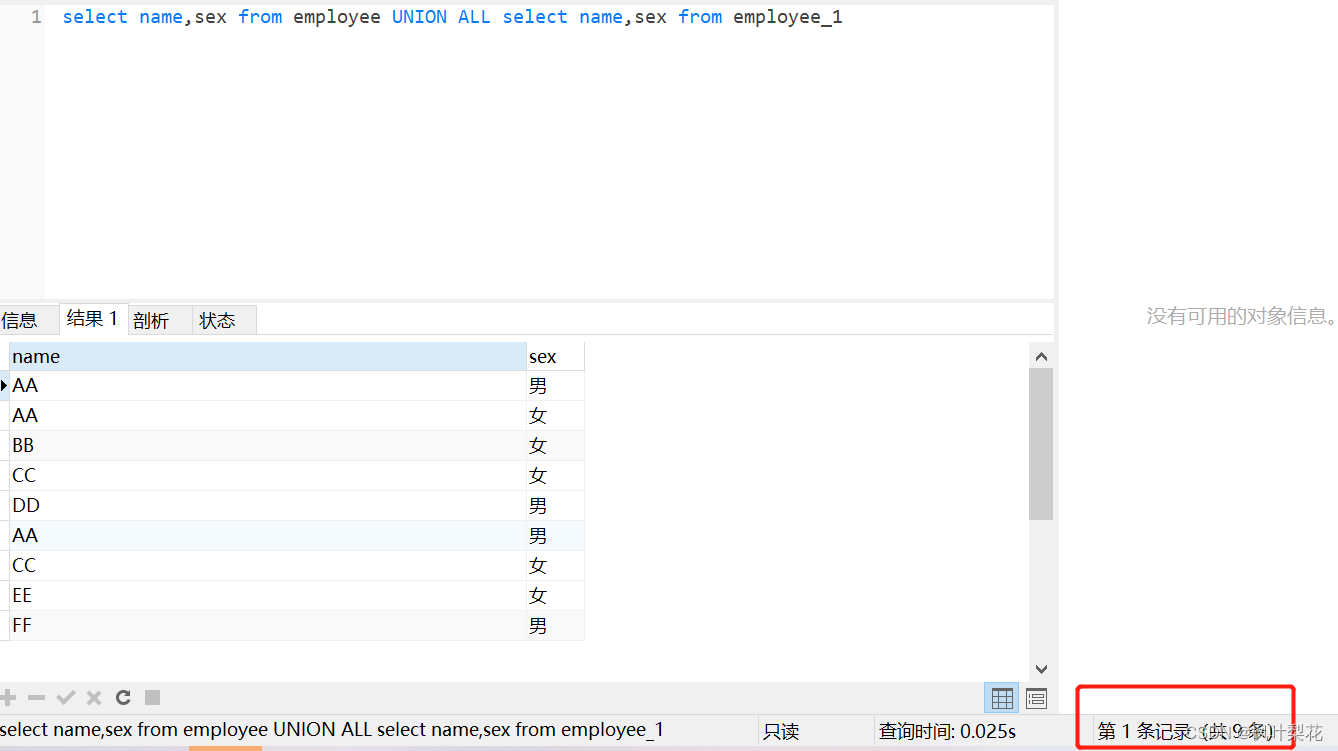Apply changes with the checkmark icon
This screenshot has height=751, width=1338.
[x=66, y=697]
